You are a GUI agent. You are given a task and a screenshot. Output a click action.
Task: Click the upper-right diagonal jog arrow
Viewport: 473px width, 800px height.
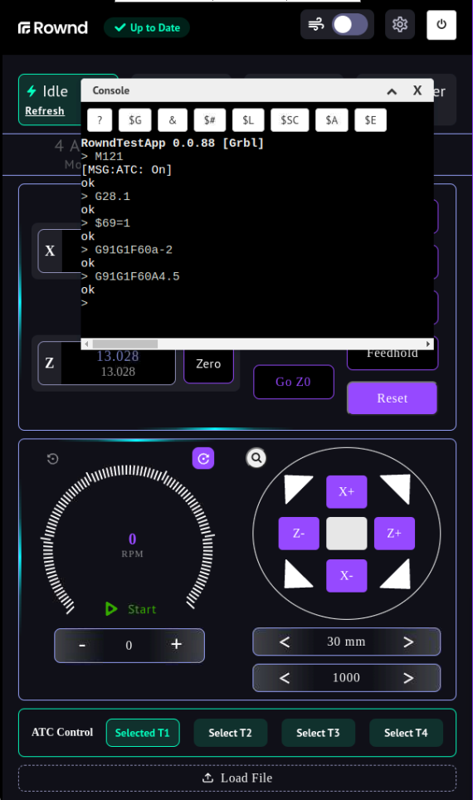(396, 488)
